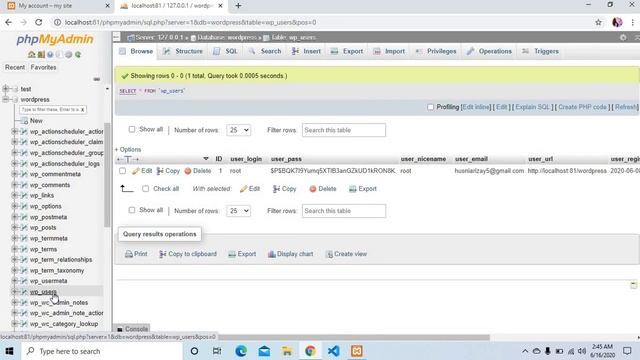Screen dimensions: 640x360
Task: Collapse the wordpress database node
Action: point(5,99)
